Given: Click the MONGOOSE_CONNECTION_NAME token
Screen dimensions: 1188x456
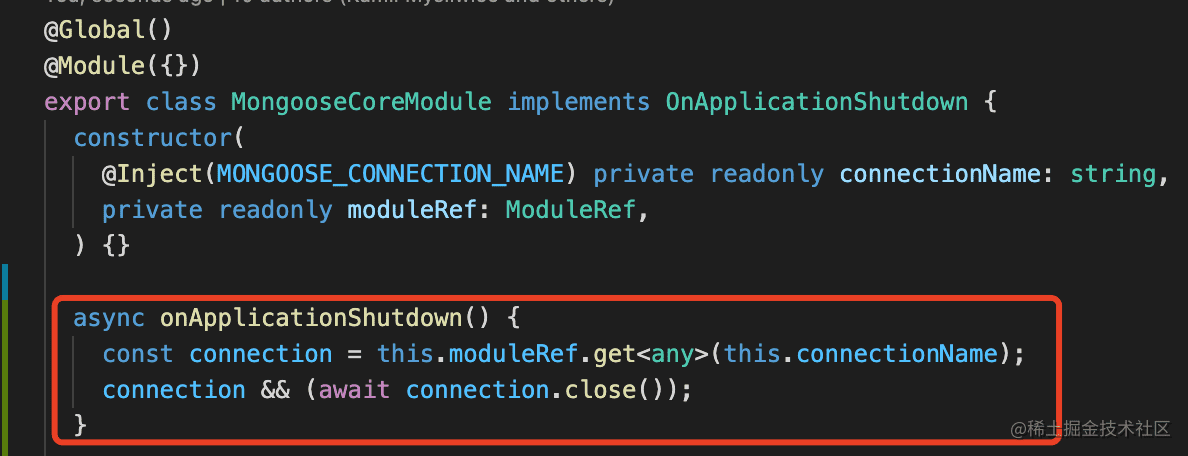Looking at the screenshot, I should click(x=391, y=174).
